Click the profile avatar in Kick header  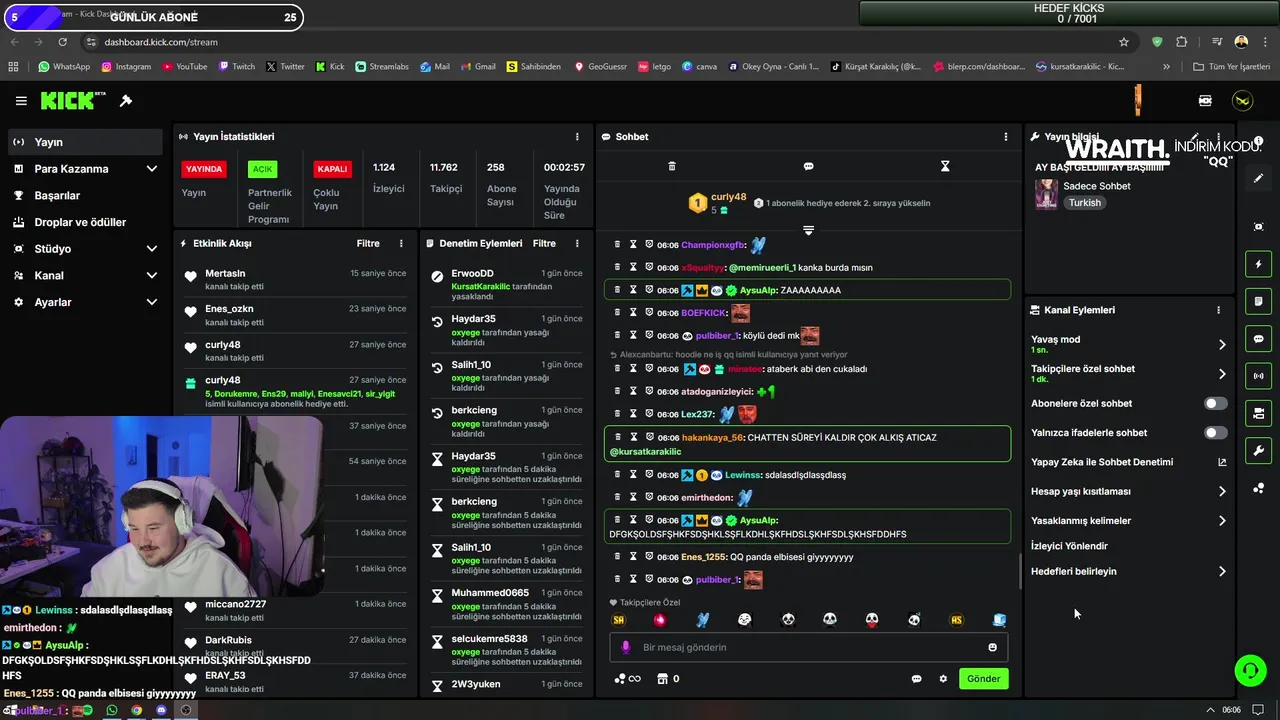tap(1242, 101)
